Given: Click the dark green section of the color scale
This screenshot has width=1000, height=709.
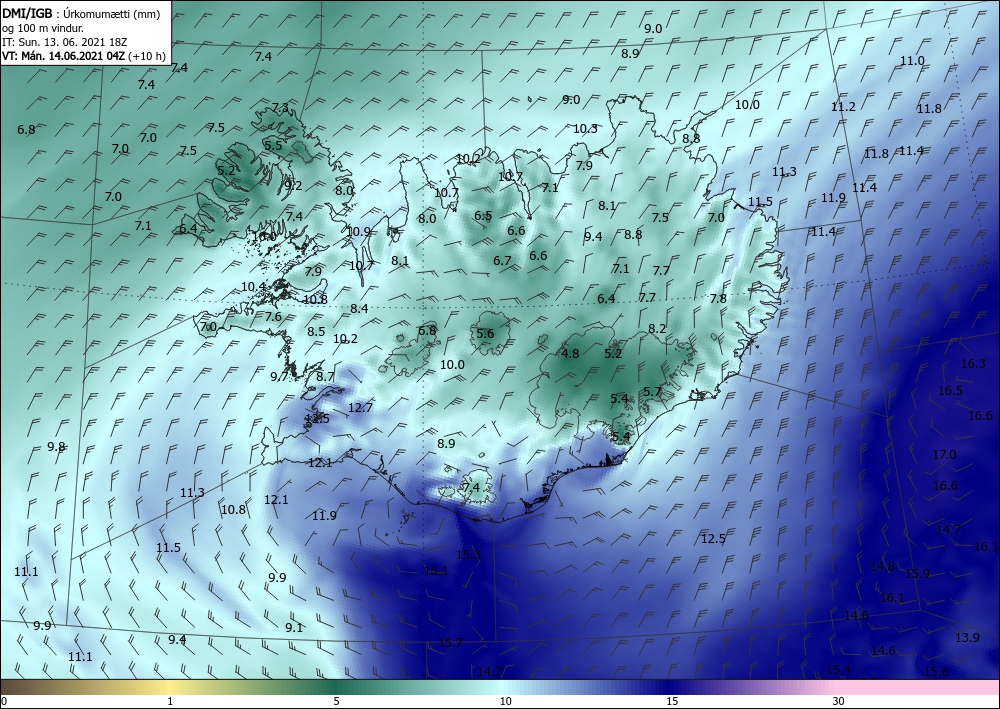Looking at the screenshot, I should pos(338,687).
